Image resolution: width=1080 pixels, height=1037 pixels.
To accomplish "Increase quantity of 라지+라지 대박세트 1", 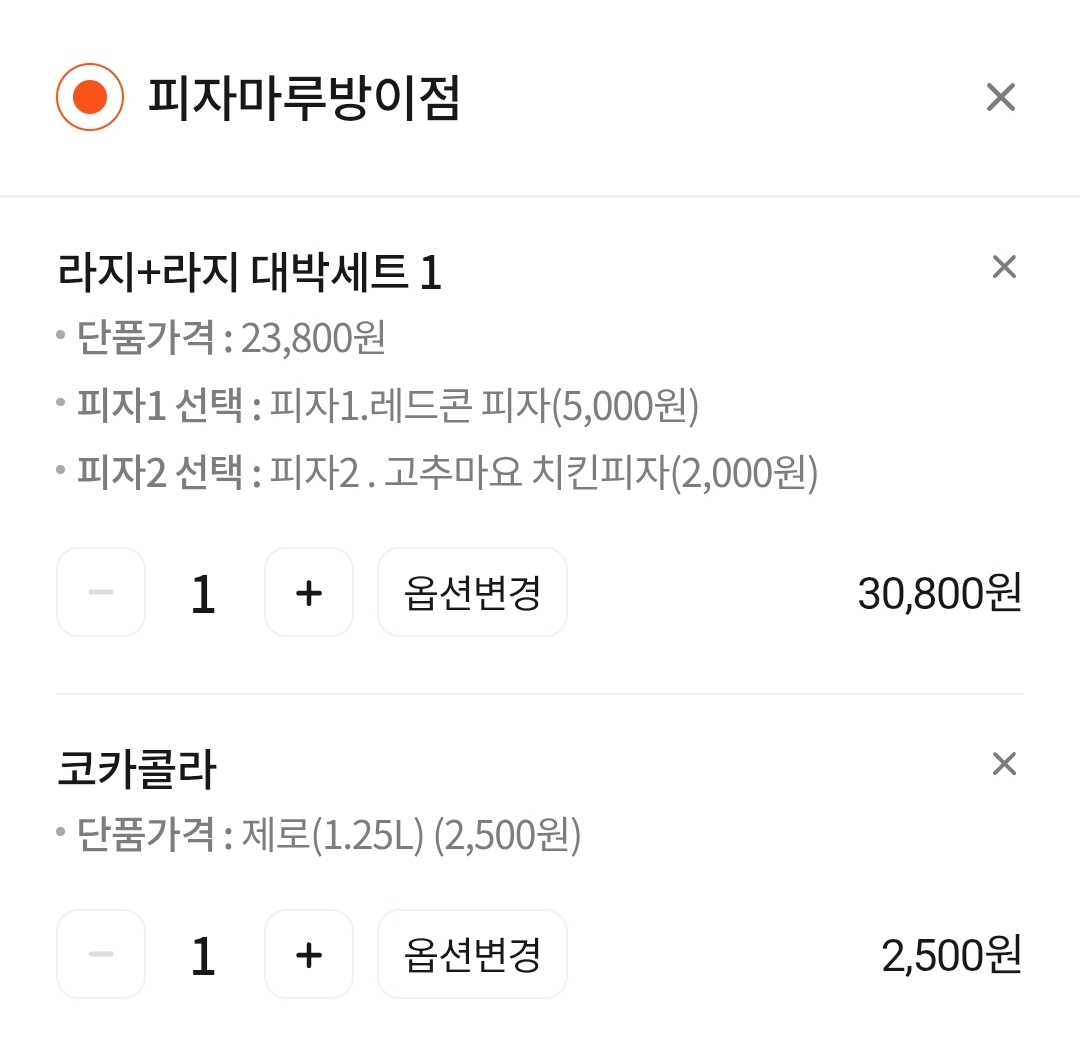I will pos(309,592).
